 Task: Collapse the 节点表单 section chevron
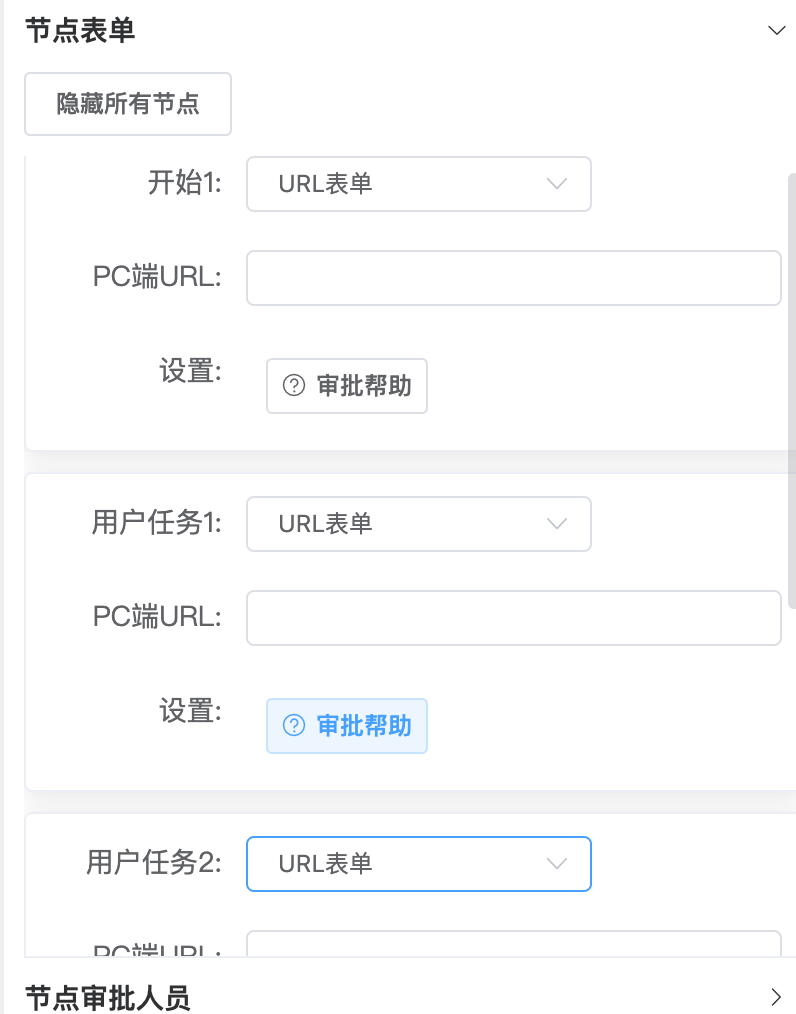click(x=776, y=30)
